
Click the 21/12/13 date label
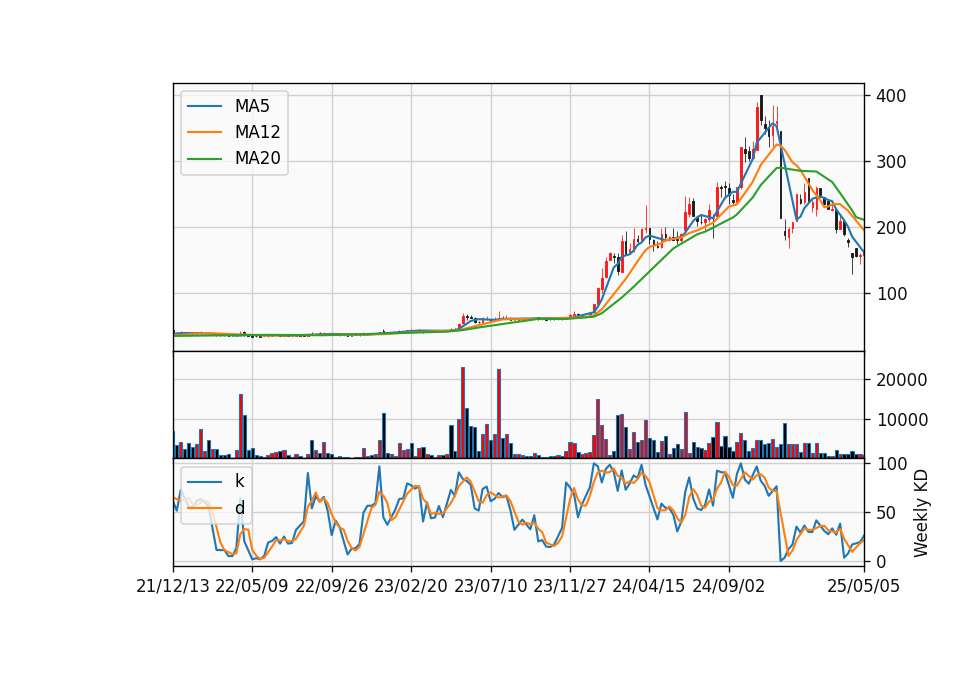[x=173, y=586]
